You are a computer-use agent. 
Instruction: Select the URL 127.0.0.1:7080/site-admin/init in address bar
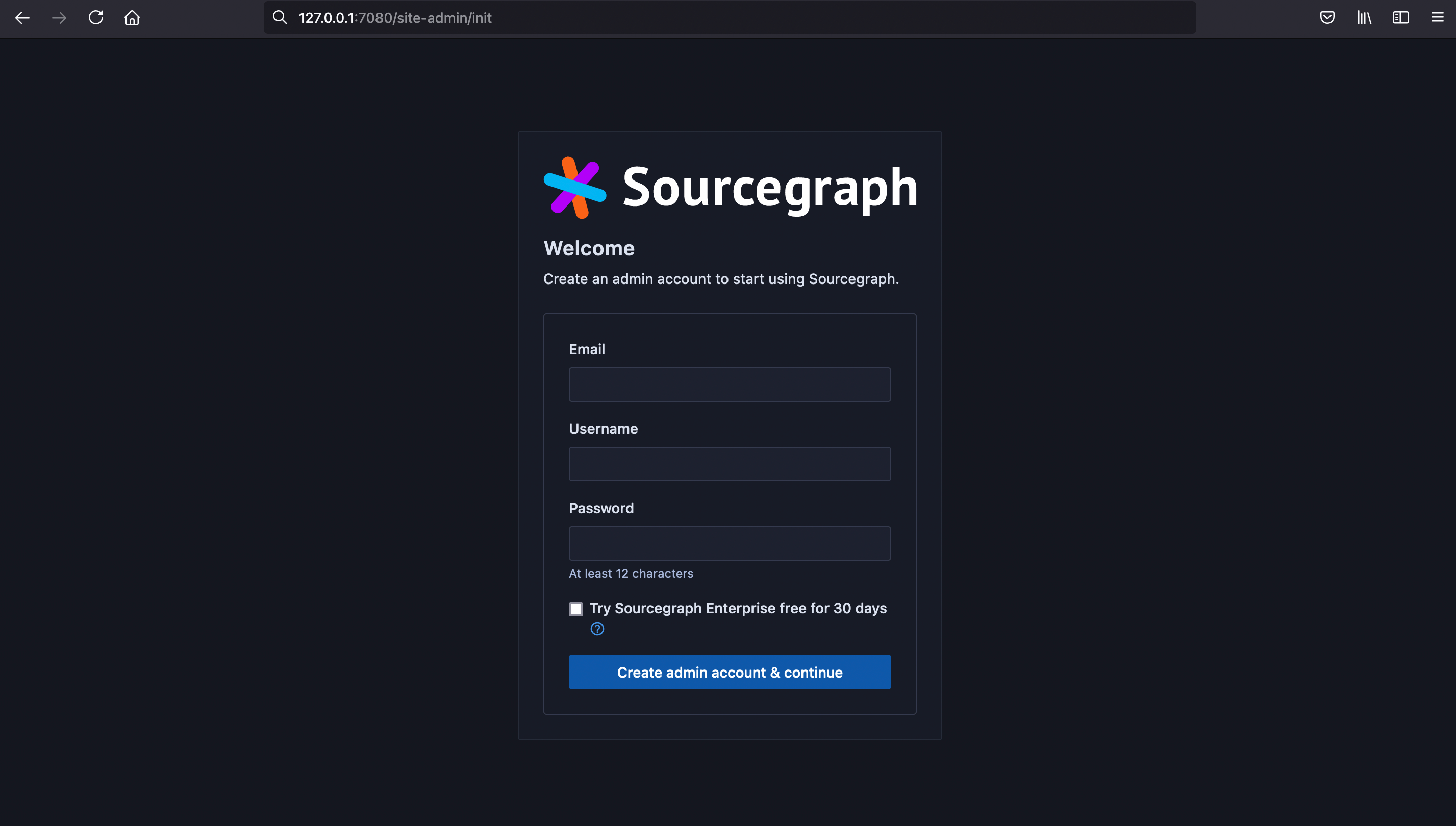pyautogui.click(x=395, y=18)
